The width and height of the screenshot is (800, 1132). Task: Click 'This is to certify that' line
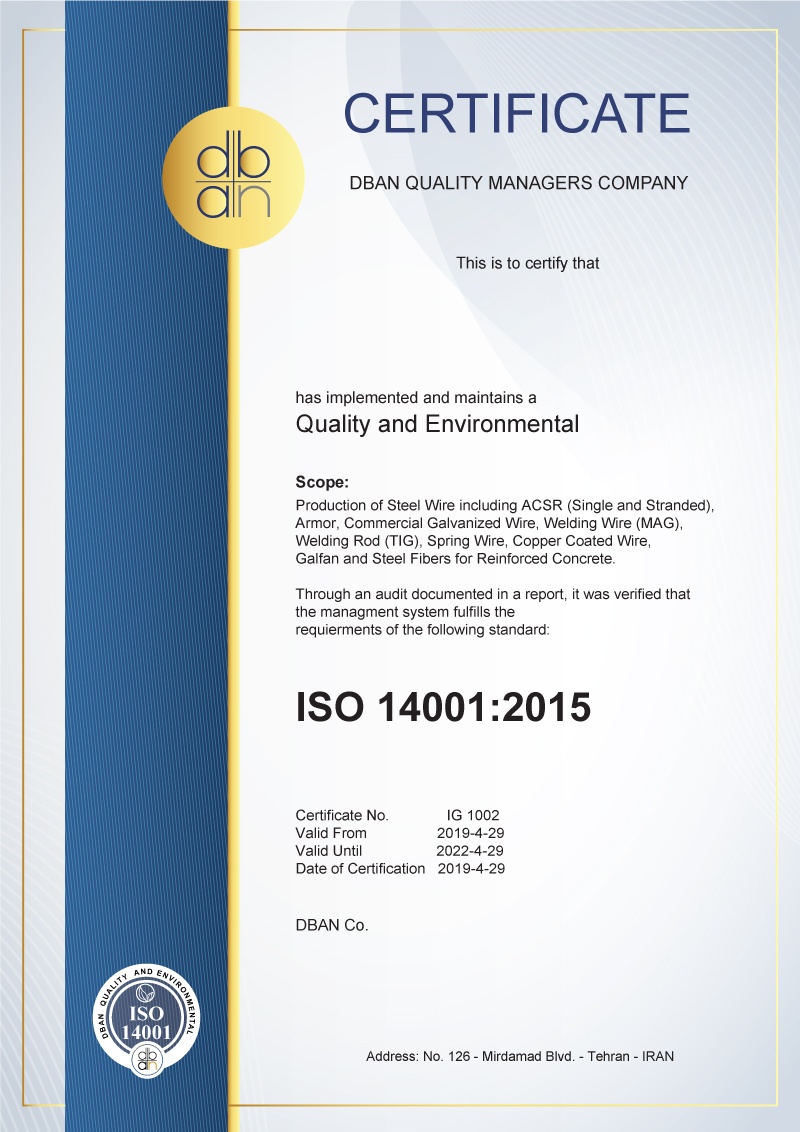(527, 264)
